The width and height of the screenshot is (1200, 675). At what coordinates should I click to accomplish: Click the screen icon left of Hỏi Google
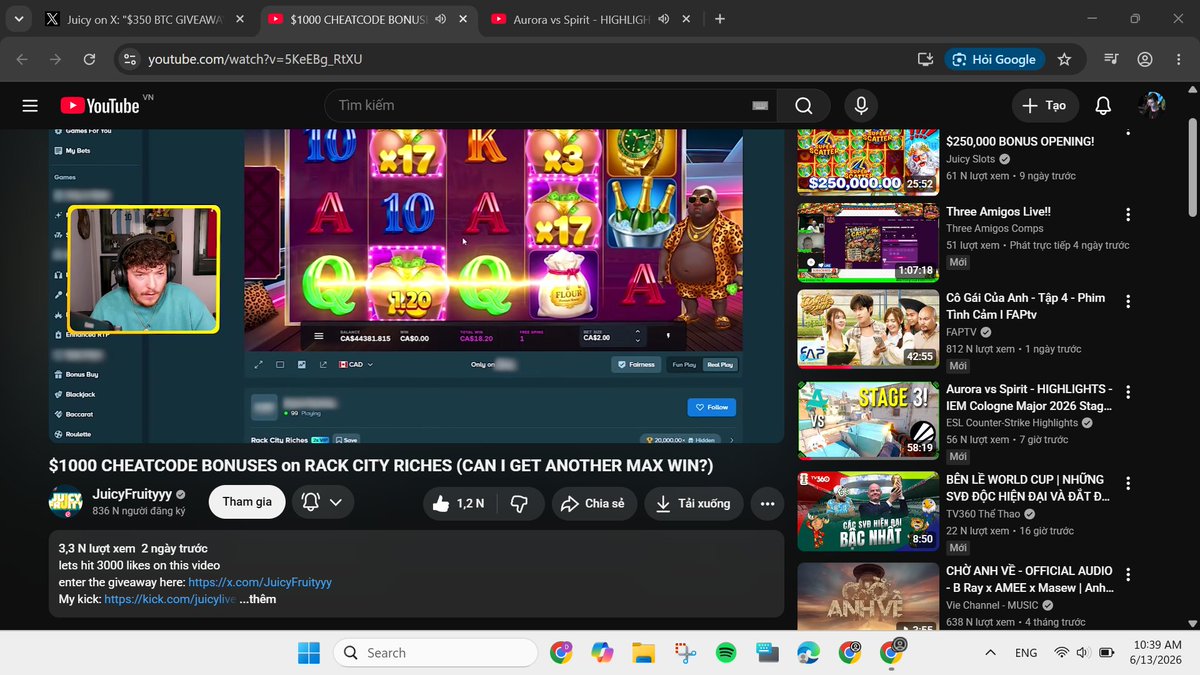point(925,59)
